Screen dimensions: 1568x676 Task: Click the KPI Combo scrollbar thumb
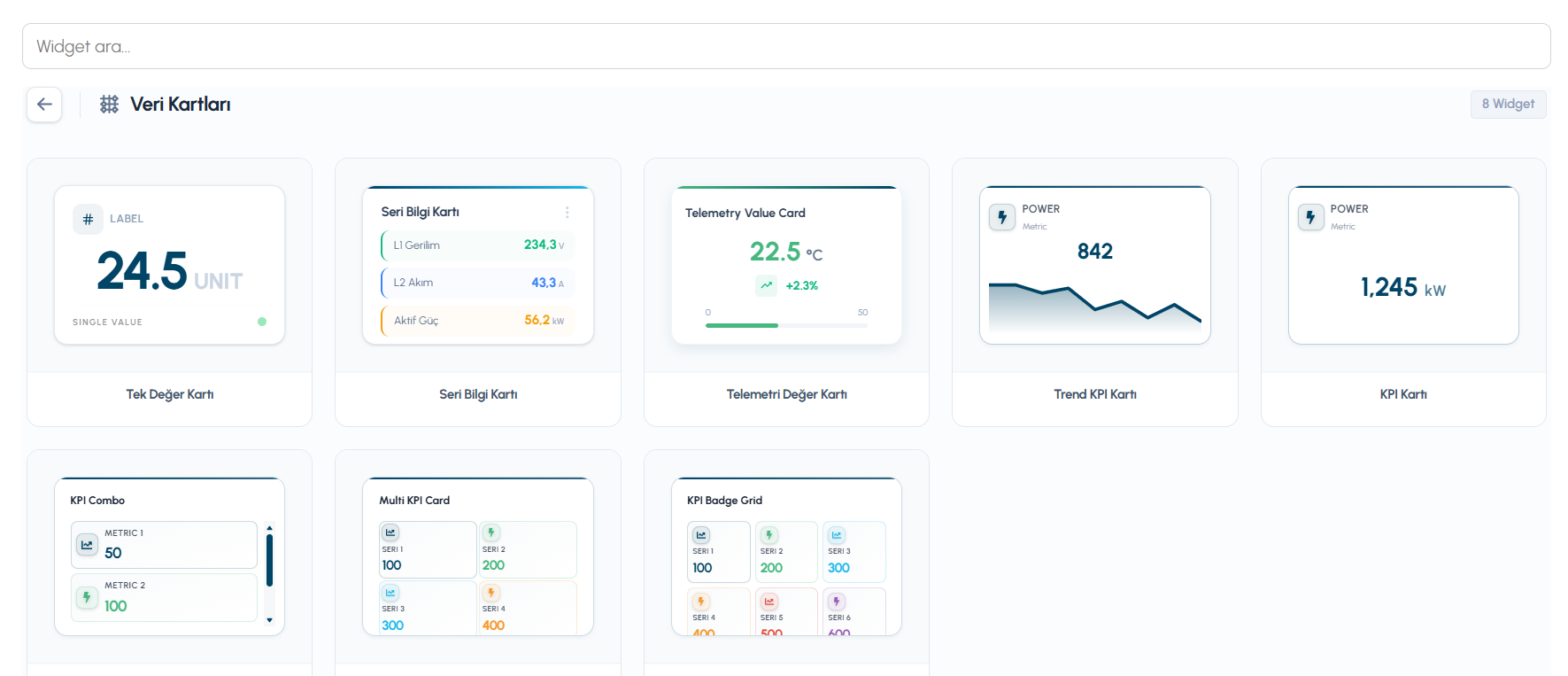(x=269, y=560)
